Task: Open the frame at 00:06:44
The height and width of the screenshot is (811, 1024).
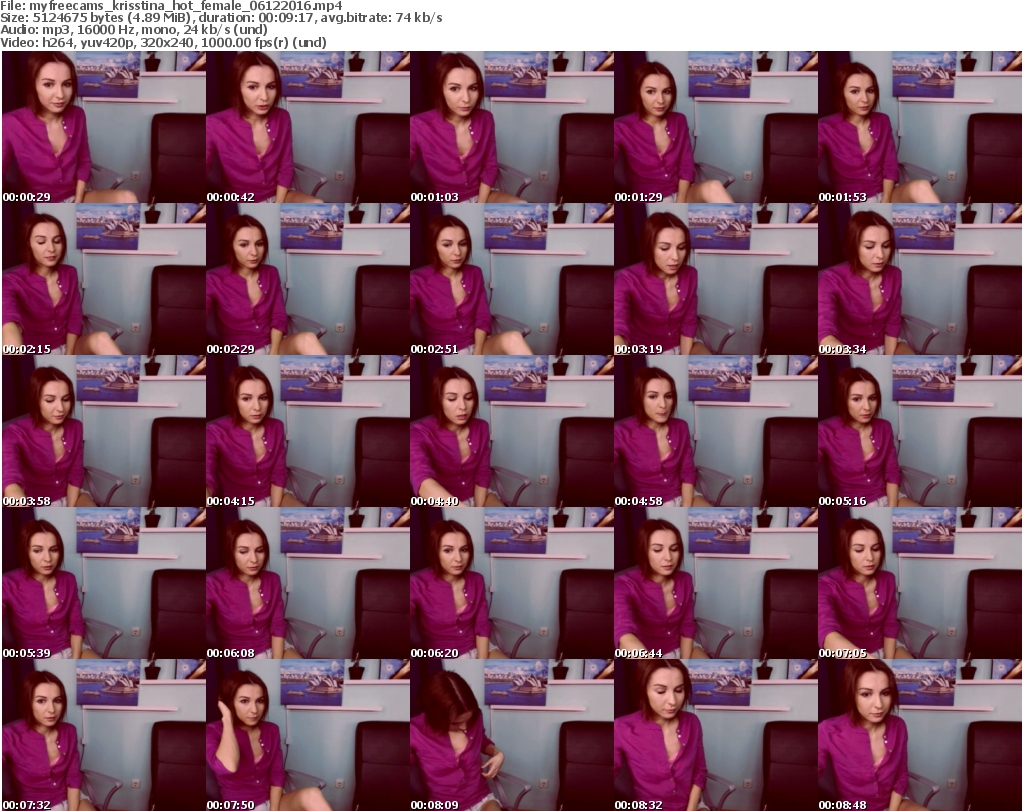Action: coord(716,584)
